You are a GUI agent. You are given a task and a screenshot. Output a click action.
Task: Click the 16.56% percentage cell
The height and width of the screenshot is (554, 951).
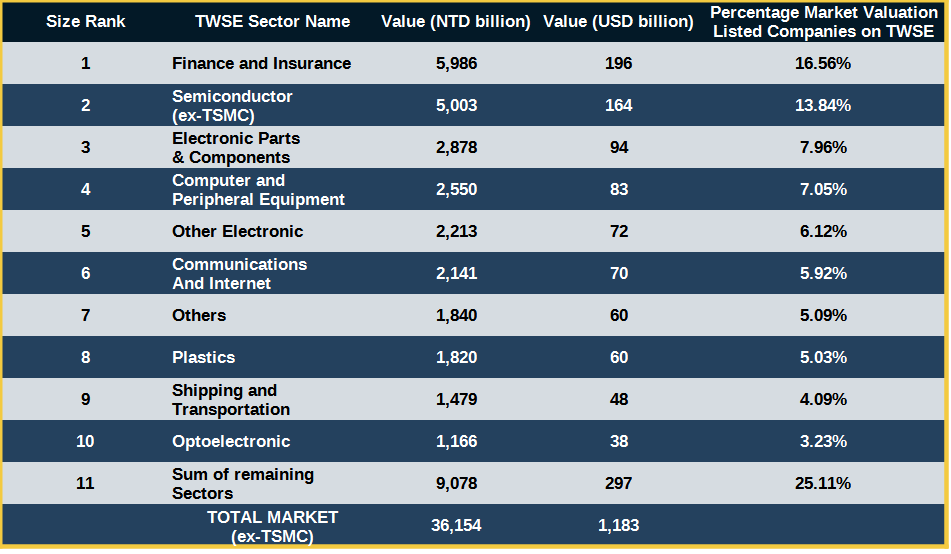823,63
